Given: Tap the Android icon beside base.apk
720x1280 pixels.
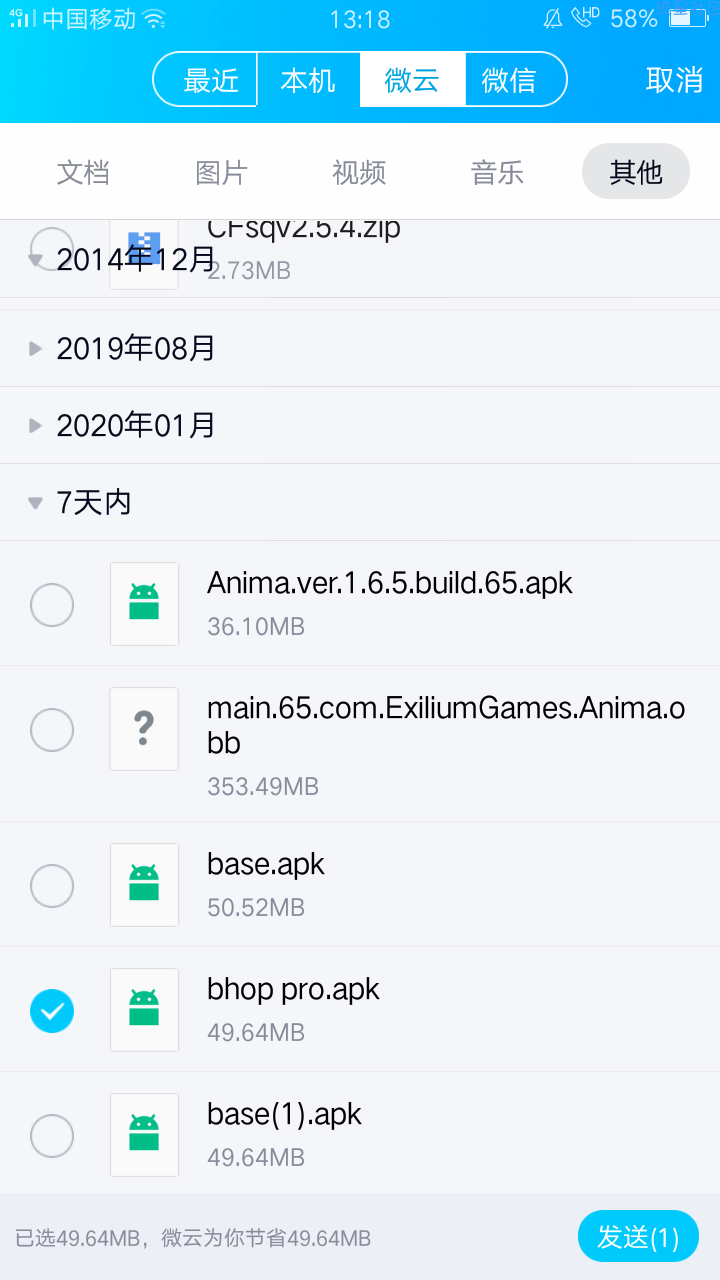Looking at the screenshot, I should (x=144, y=885).
